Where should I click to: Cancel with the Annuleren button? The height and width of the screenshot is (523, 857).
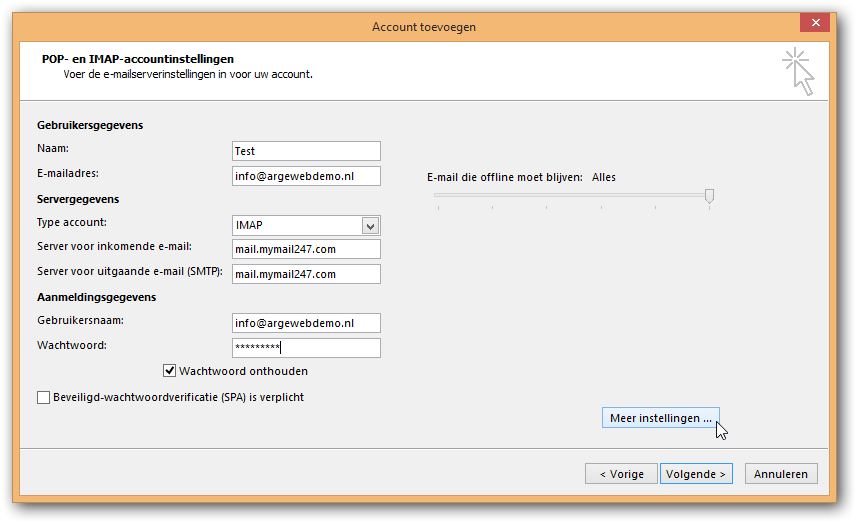click(x=781, y=474)
